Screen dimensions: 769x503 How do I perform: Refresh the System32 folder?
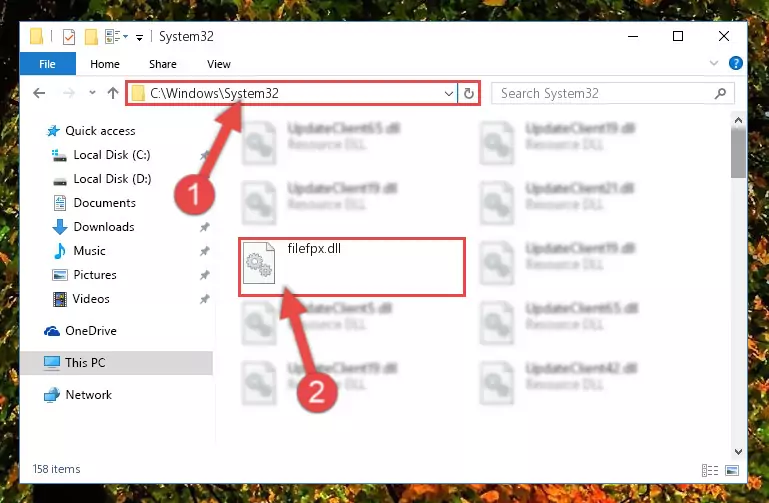pos(469,93)
